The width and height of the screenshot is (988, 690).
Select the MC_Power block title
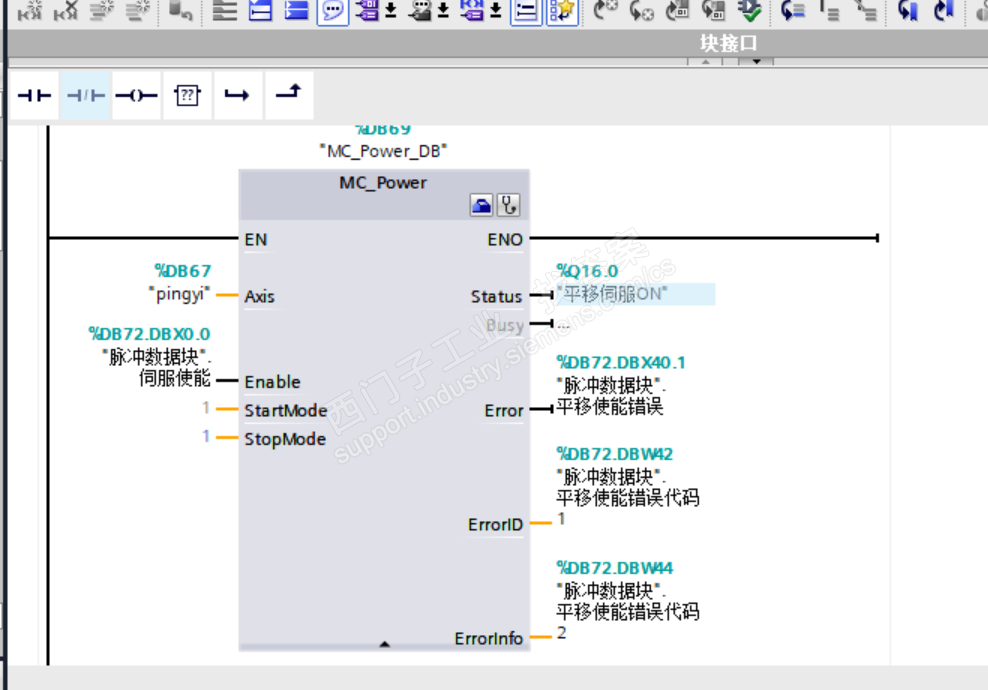[383, 183]
